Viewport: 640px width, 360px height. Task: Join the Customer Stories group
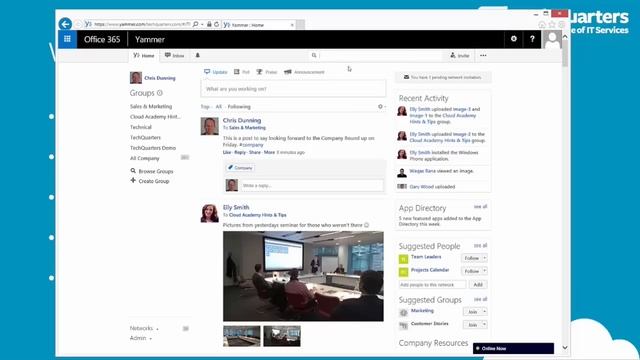point(472,324)
